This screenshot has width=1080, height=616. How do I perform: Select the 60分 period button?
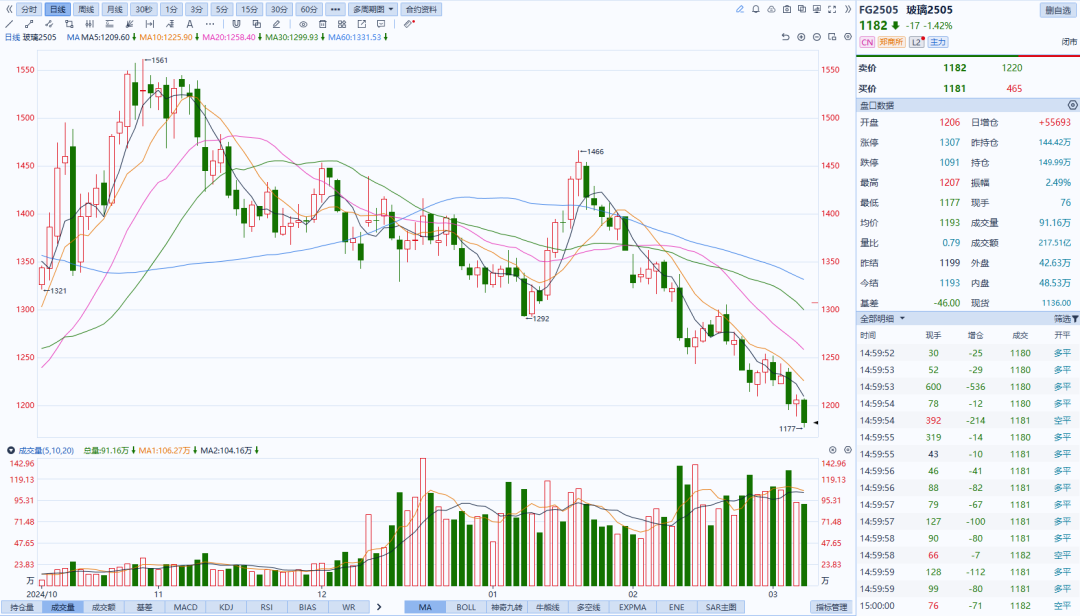point(309,10)
